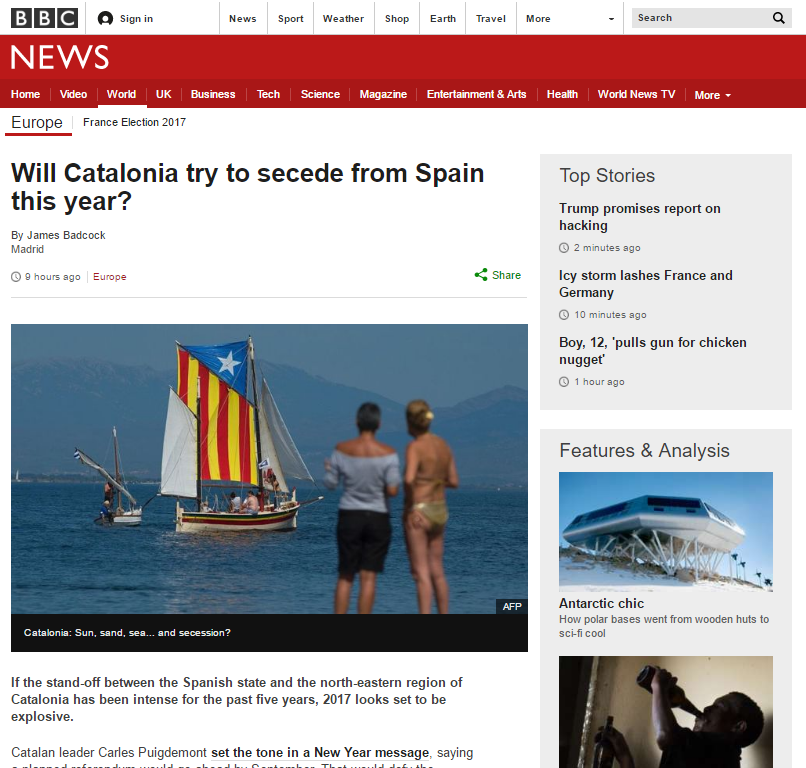Focus the Search input field
The height and width of the screenshot is (768, 806).
(x=702, y=18)
